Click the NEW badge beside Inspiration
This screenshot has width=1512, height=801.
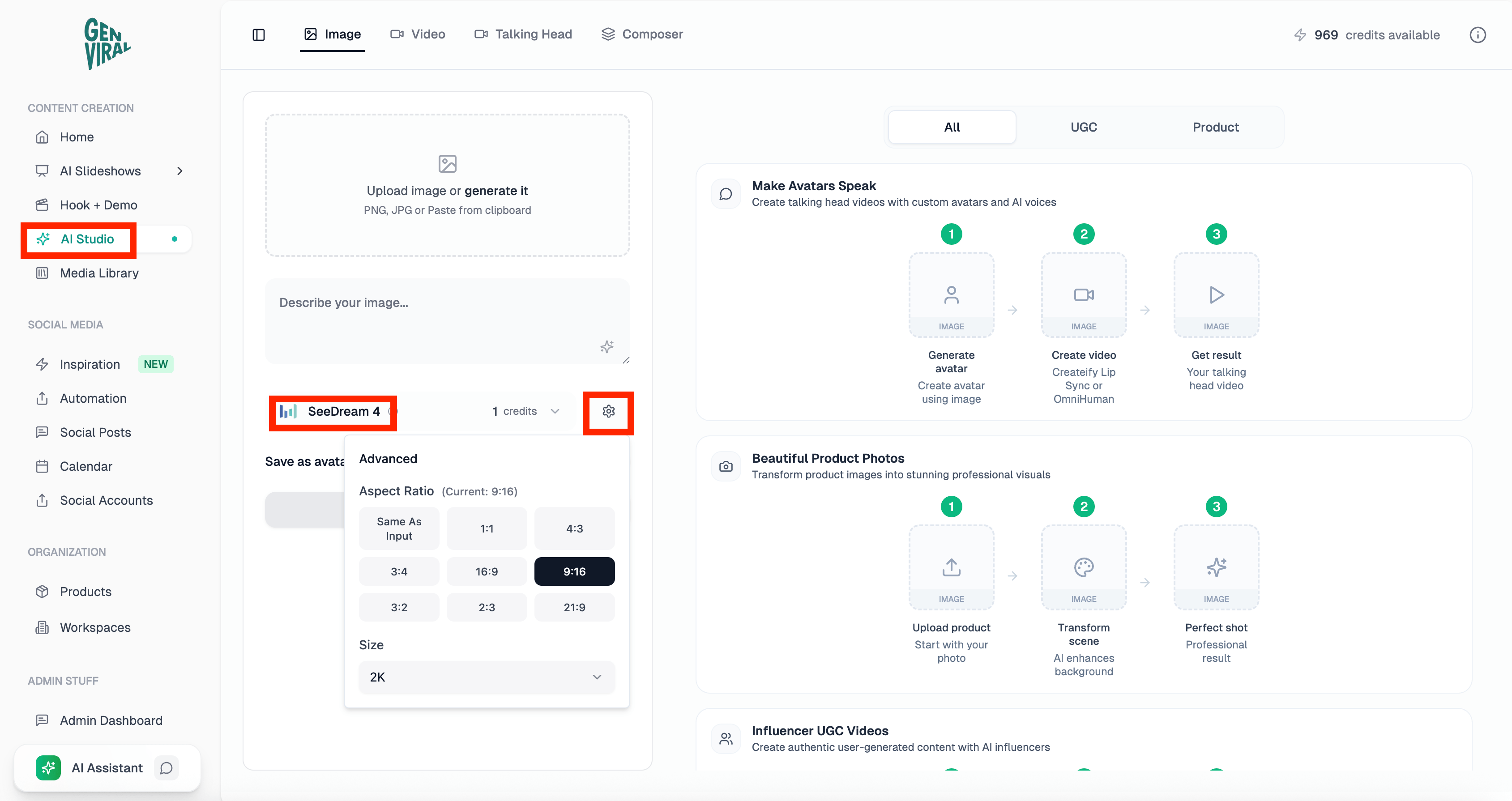[x=156, y=364]
